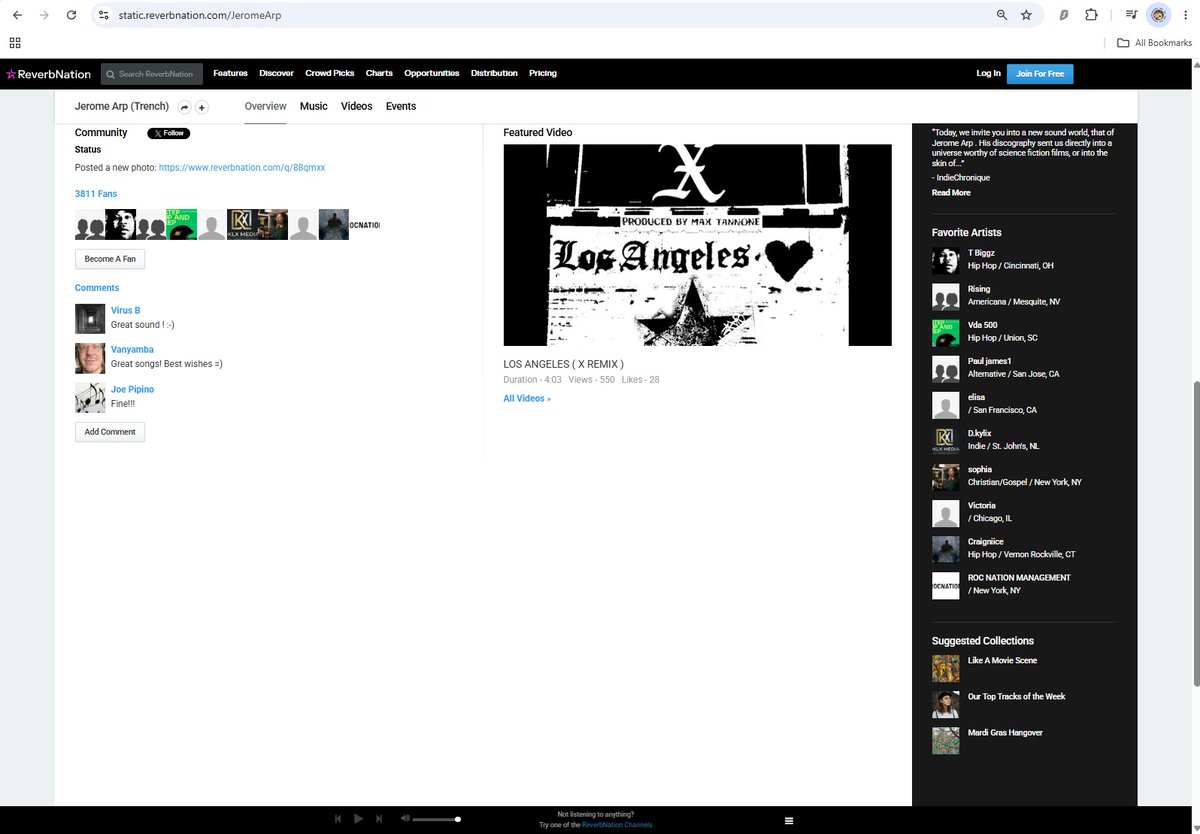Screen dimensions: 1200x834
Task: Skip to previous track in player
Action: [338, 819]
